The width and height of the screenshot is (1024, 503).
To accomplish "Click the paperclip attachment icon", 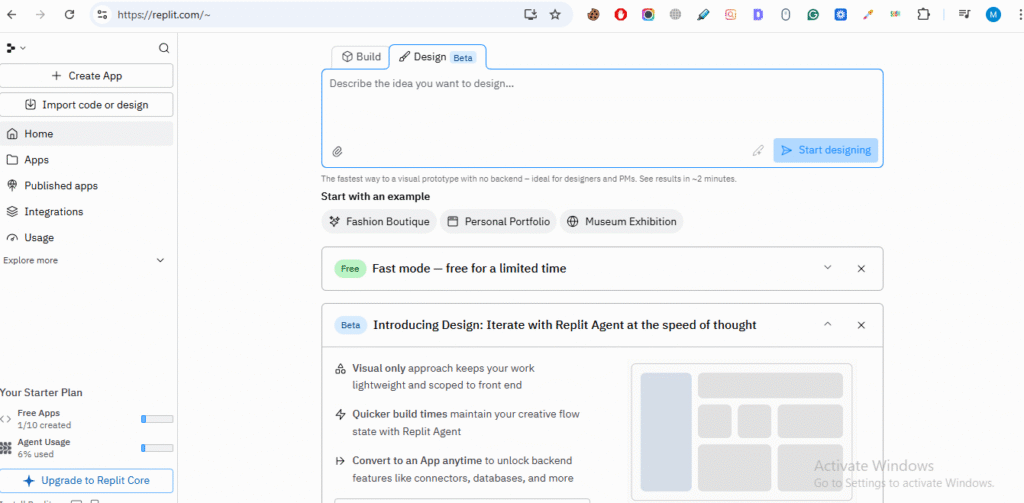I will 337,151.
